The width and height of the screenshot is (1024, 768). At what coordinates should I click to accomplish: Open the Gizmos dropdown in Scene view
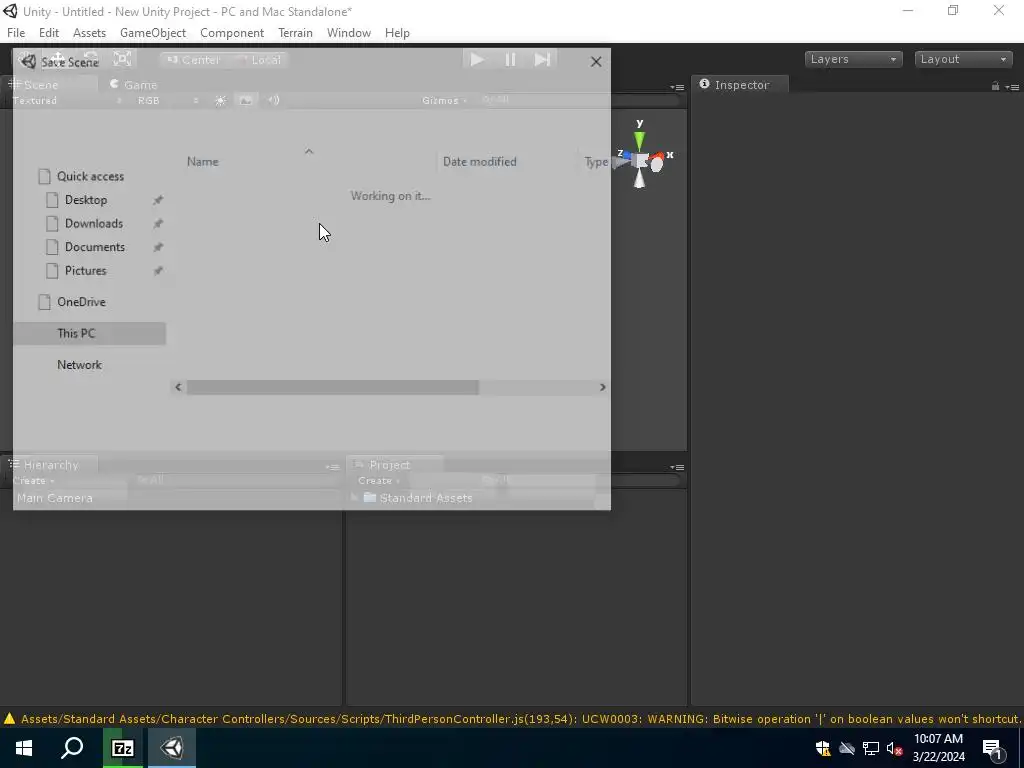click(445, 101)
